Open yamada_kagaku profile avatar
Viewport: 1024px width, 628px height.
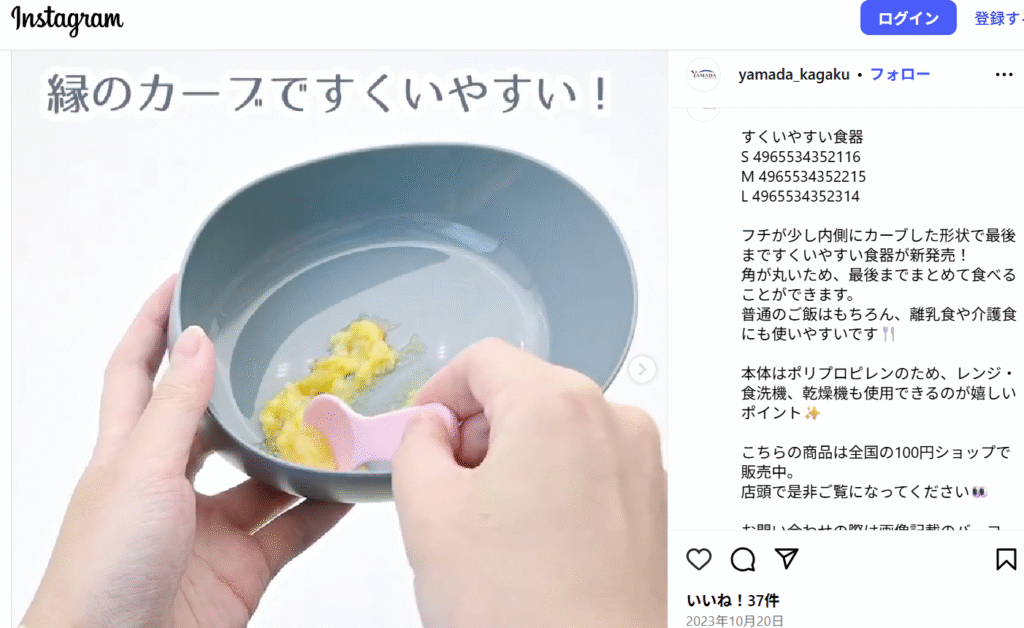[x=703, y=74]
